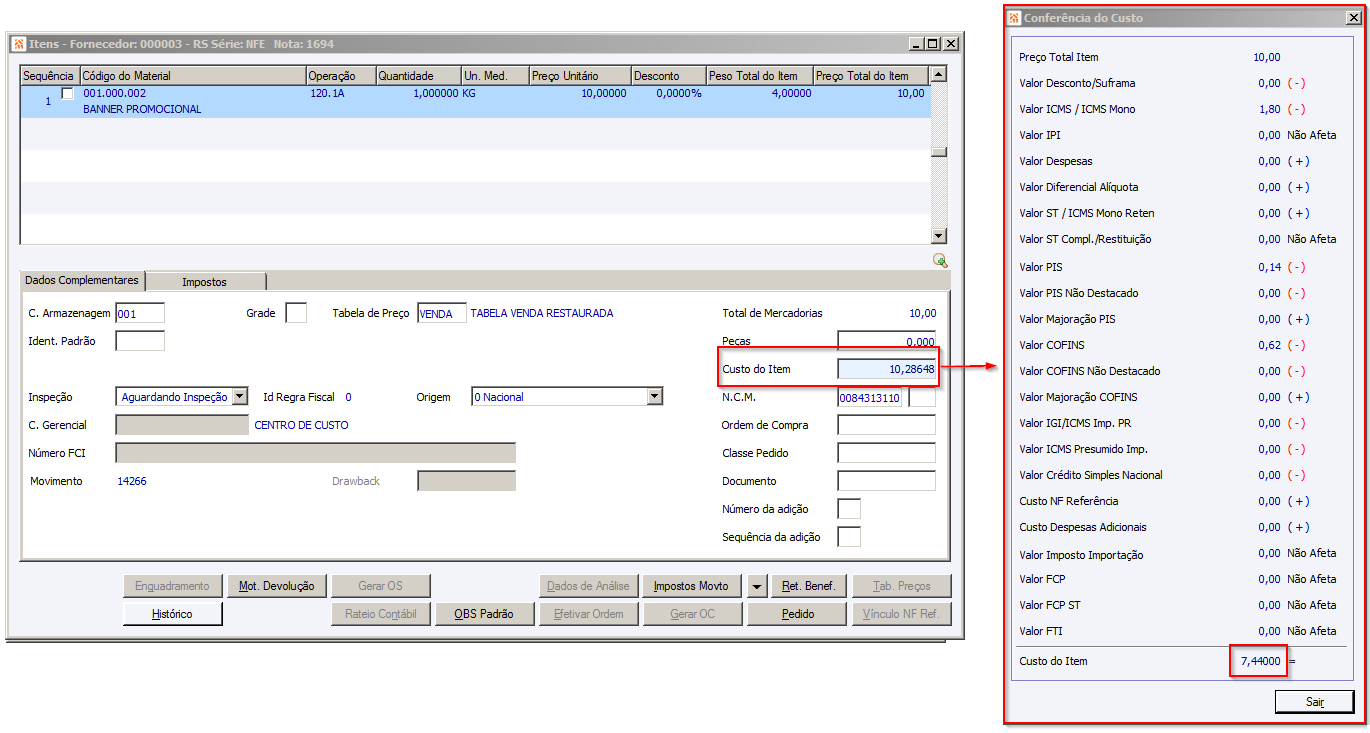The image size is (1370, 733).
Task: Click the Rateio Contábil button
Action: click(x=381, y=614)
